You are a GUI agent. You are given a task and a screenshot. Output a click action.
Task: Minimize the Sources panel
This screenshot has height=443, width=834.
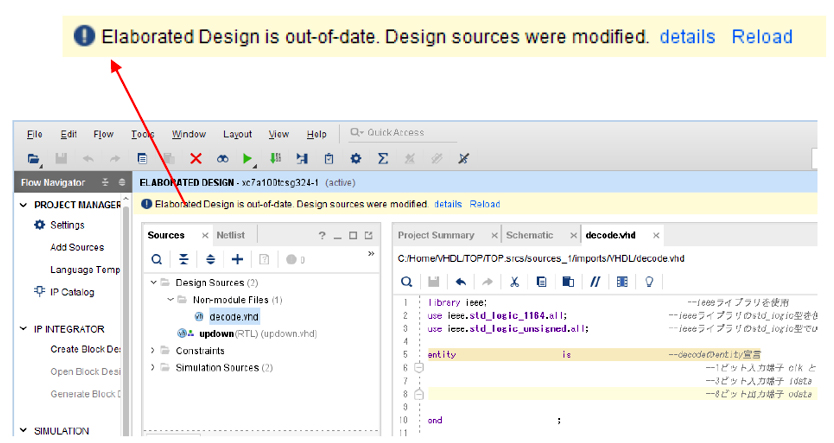click(x=337, y=237)
